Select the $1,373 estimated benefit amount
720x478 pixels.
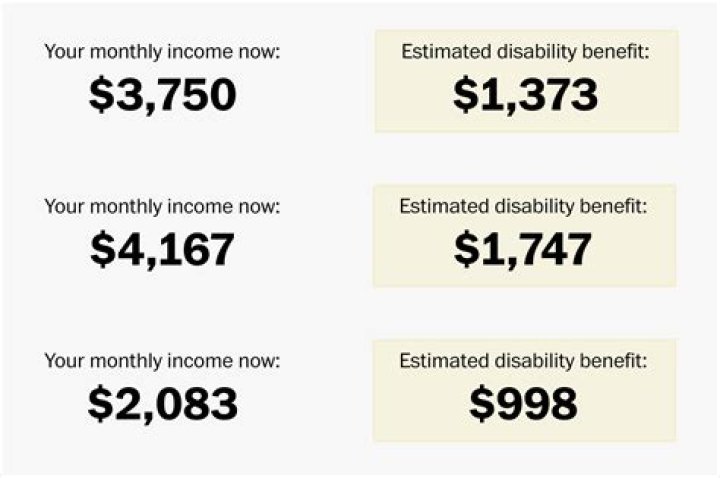[526, 95]
